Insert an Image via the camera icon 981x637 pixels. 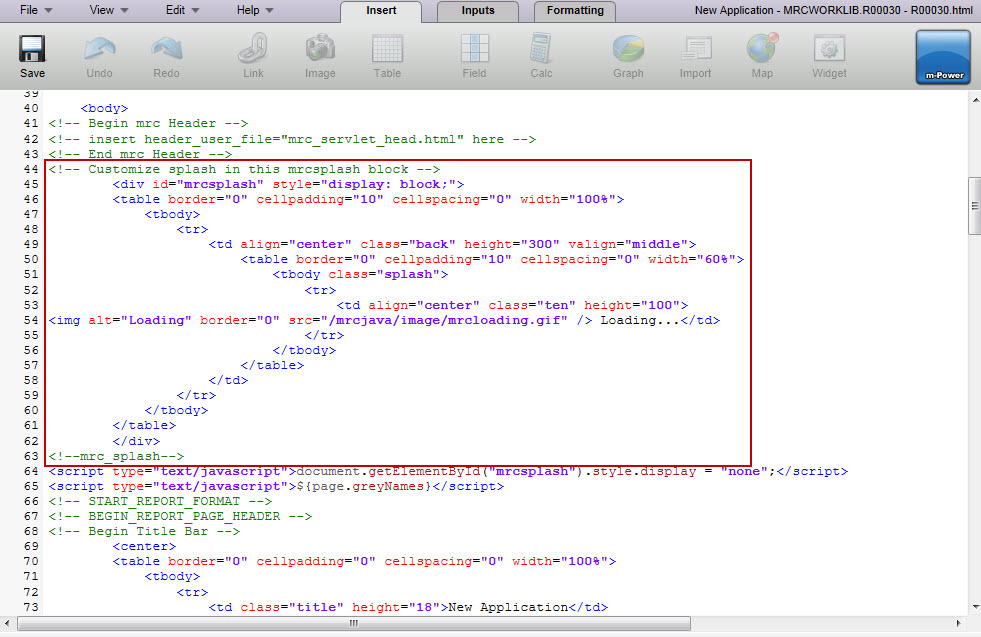pos(320,49)
